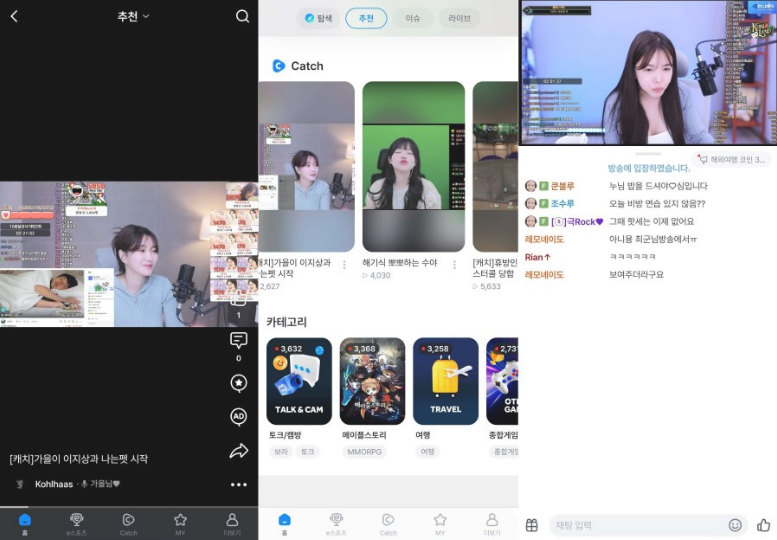777x540 pixels.
Task: Open the 해기식 뽀뽀하는 수아 thumbnail
Action: pyautogui.click(x=414, y=167)
